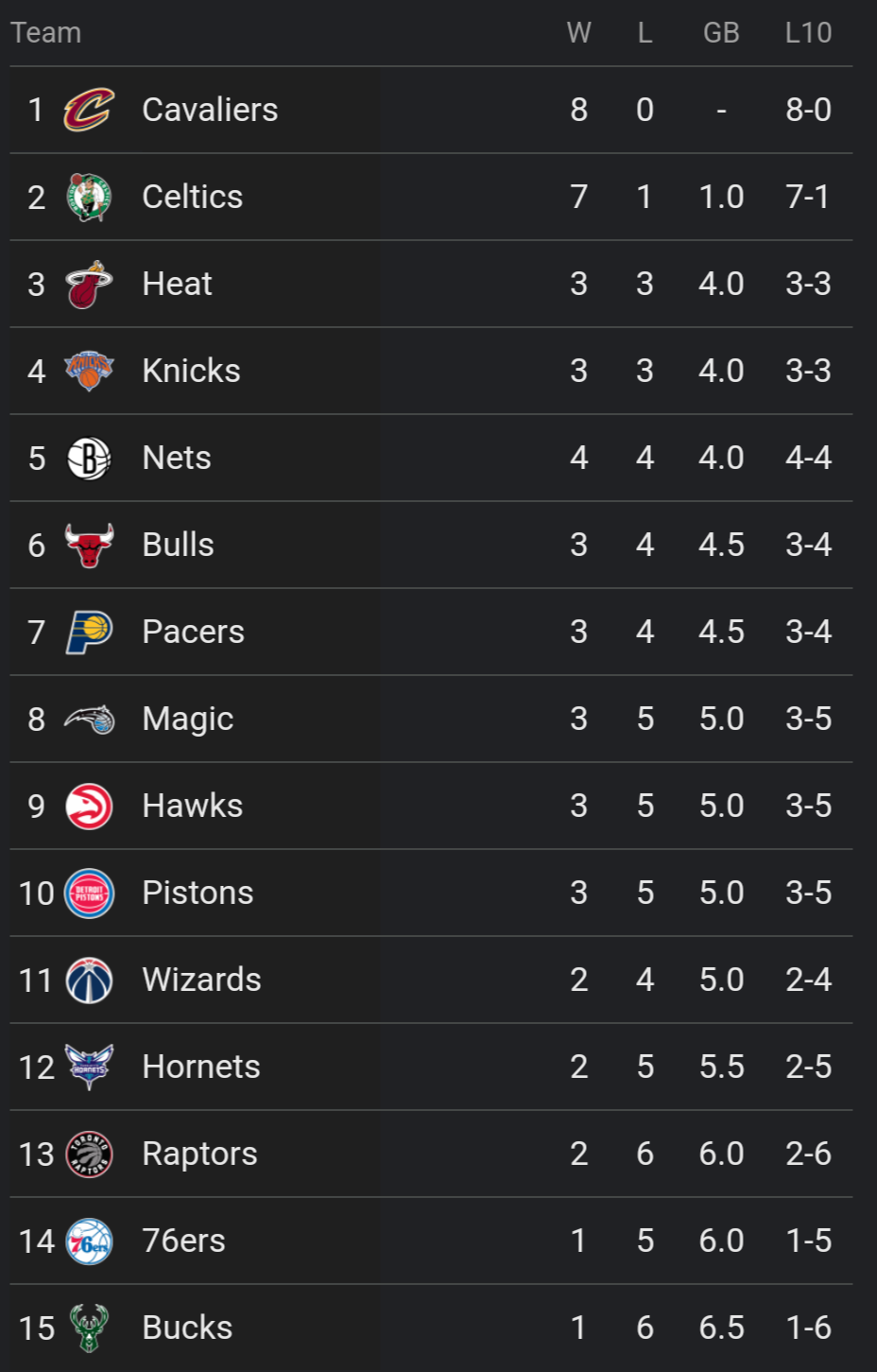Click the Detroit Pistons logo

coord(89,893)
